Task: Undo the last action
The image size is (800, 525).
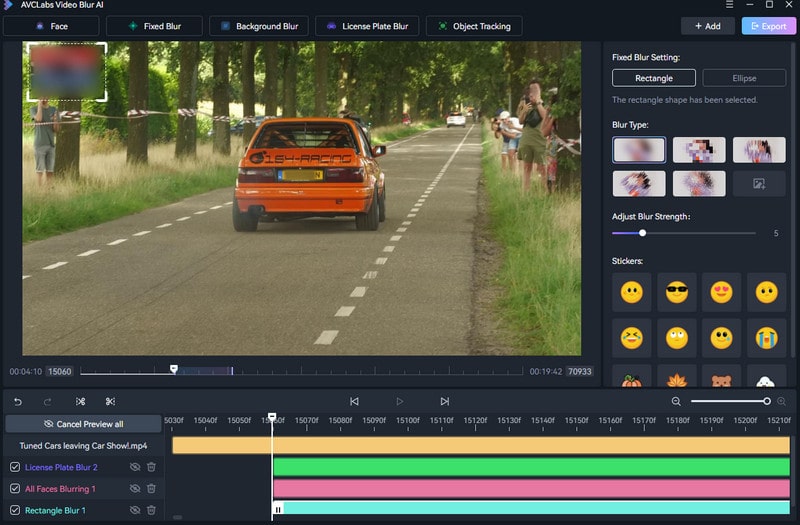Action: click(18, 402)
